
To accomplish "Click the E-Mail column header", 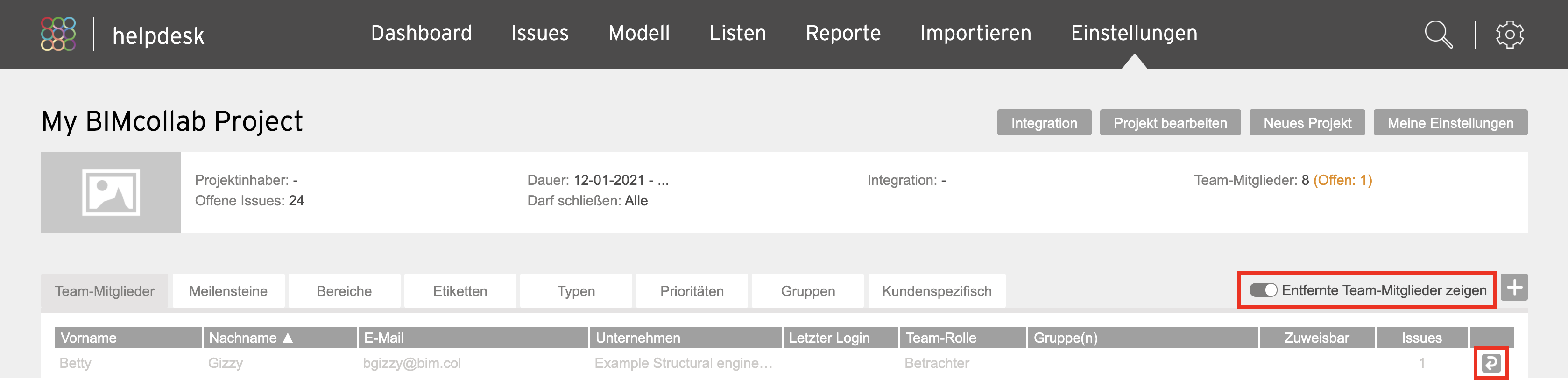I will [x=473, y=338].
